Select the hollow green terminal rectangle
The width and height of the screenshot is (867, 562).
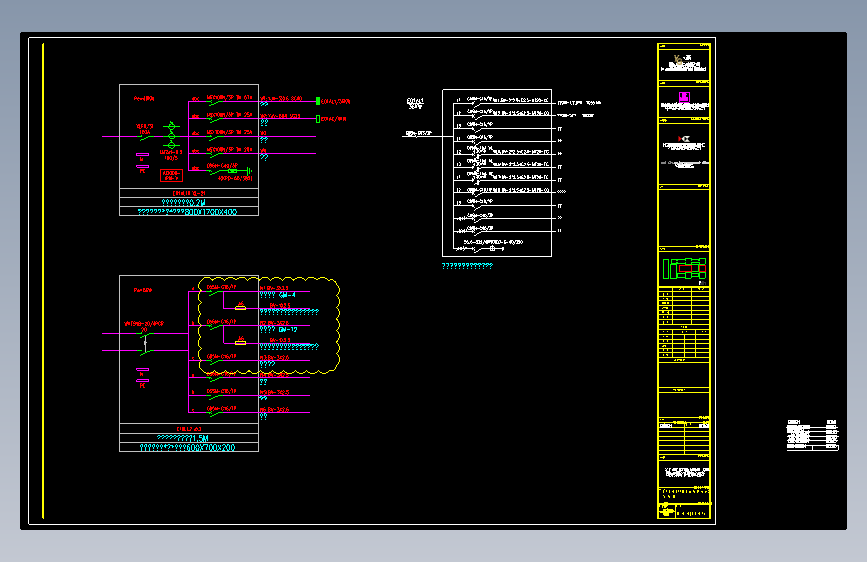tap(318, 119)
